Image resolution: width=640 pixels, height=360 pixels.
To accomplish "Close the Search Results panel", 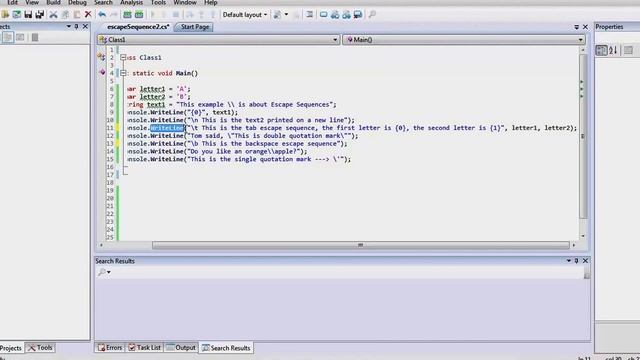I will tap(585, 260).
